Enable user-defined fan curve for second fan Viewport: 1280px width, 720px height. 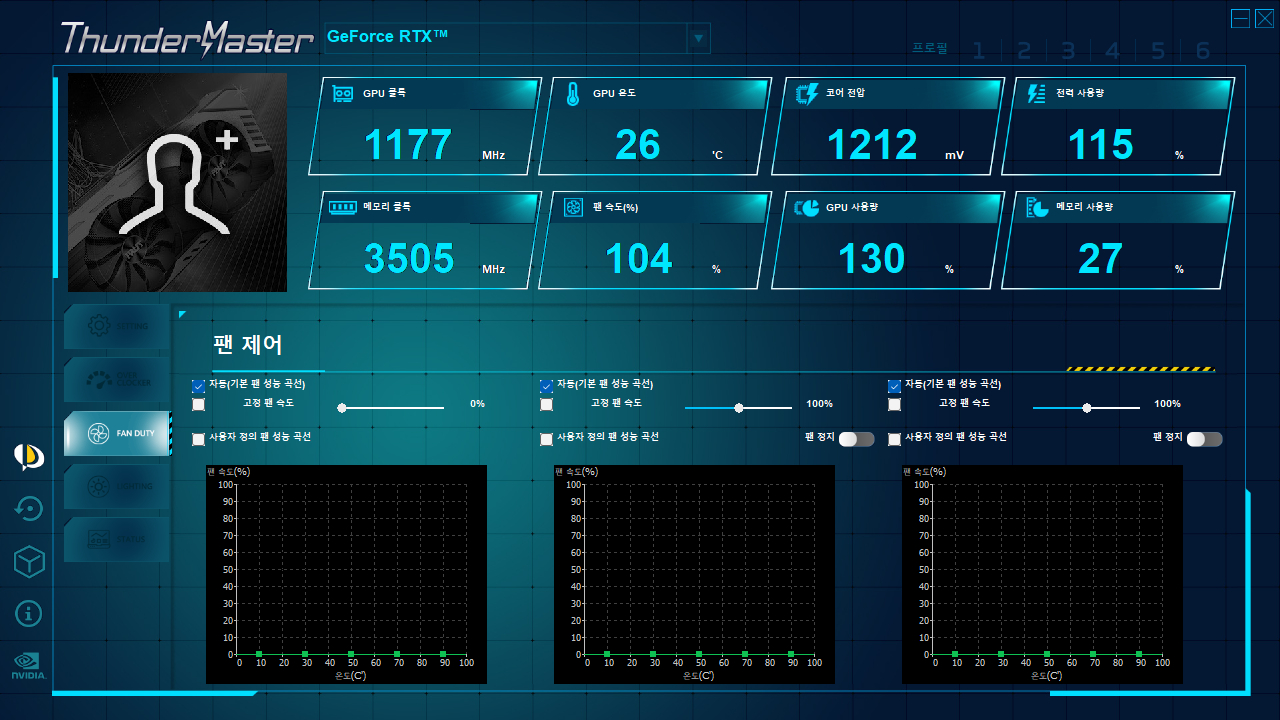(546, 439)
